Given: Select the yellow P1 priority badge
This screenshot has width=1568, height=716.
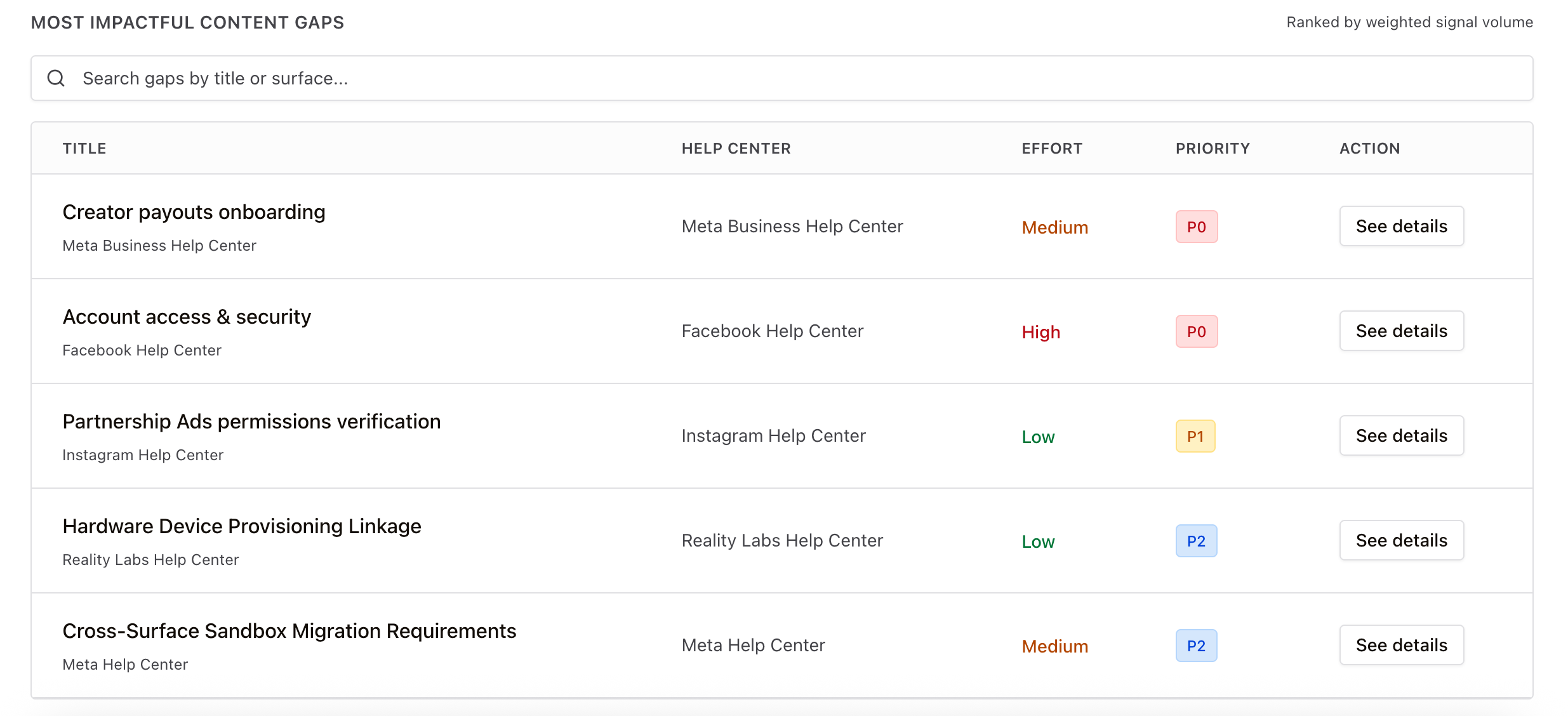Looking at the screenshot, I should pos(1195,436).
